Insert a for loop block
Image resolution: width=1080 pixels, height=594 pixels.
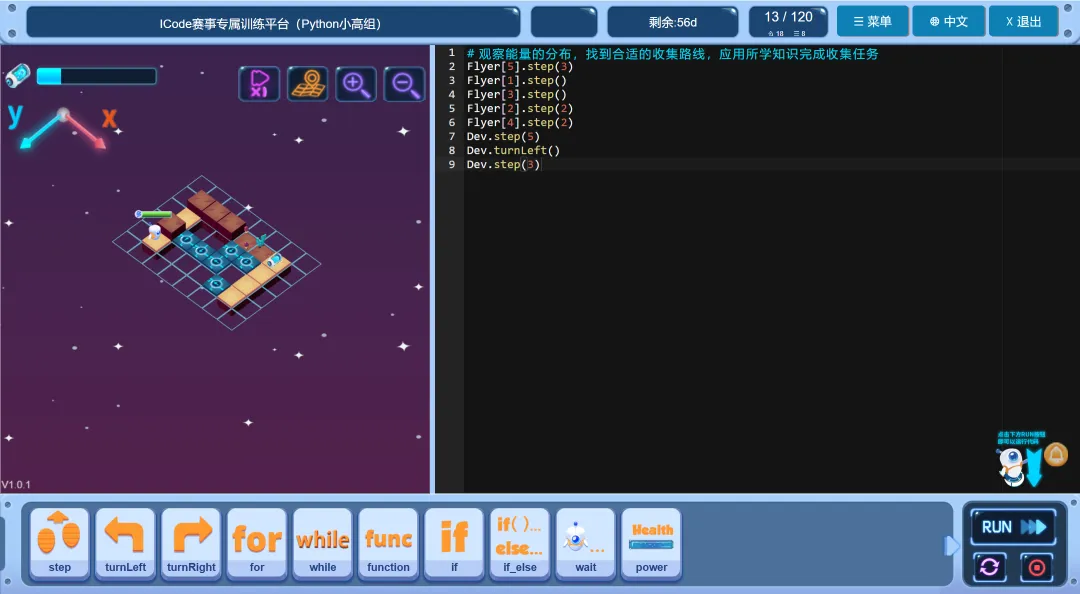click(257, 544)
